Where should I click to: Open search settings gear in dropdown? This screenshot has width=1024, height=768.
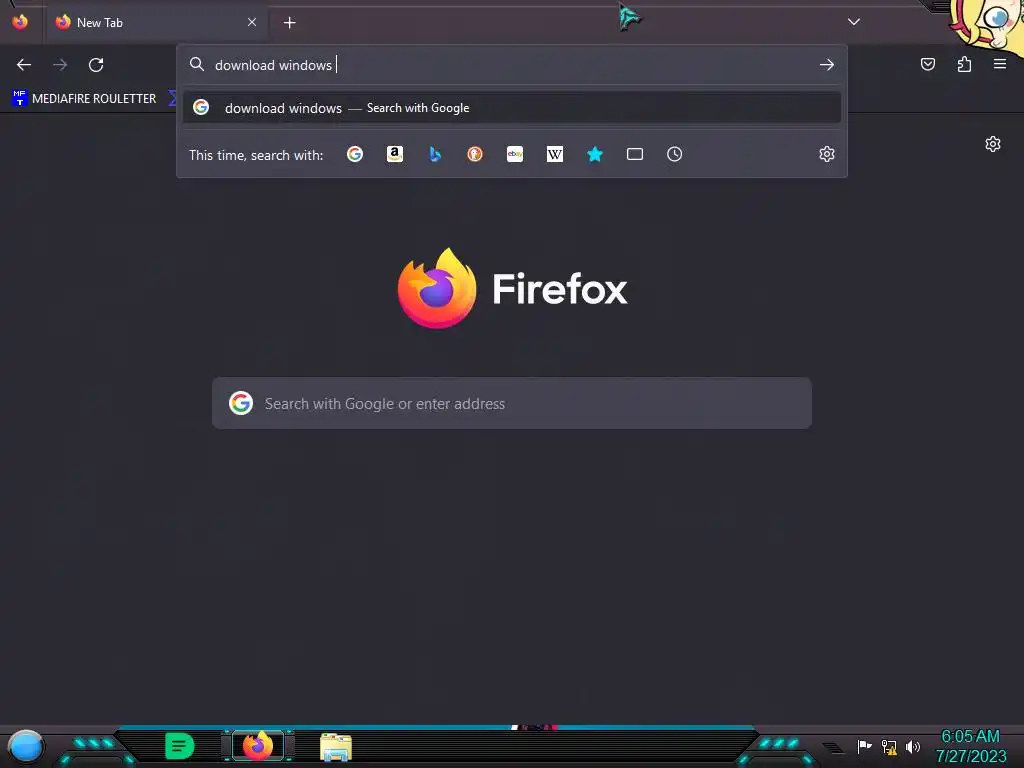(x=827, y=154)
